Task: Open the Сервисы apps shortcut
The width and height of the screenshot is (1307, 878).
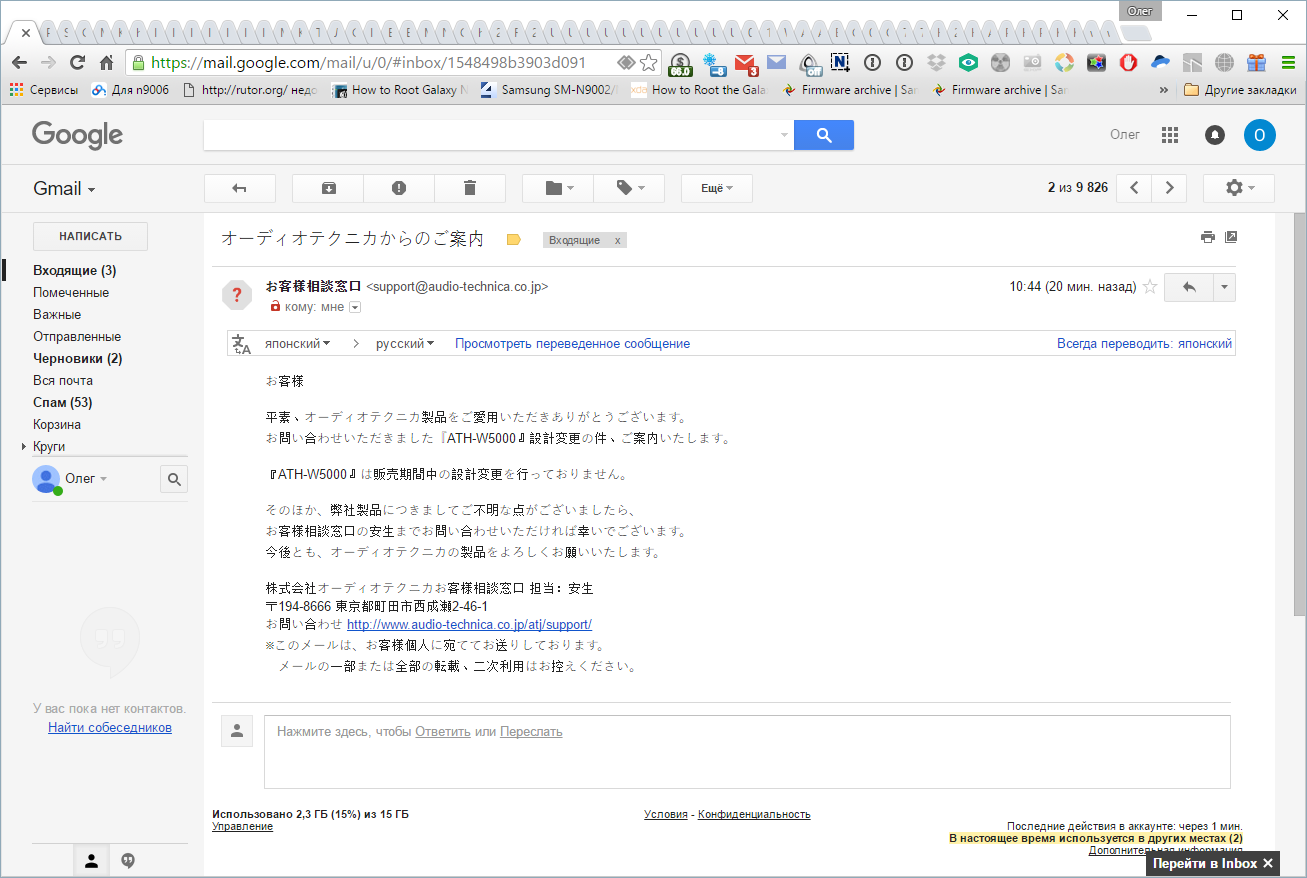Action: 44,90
